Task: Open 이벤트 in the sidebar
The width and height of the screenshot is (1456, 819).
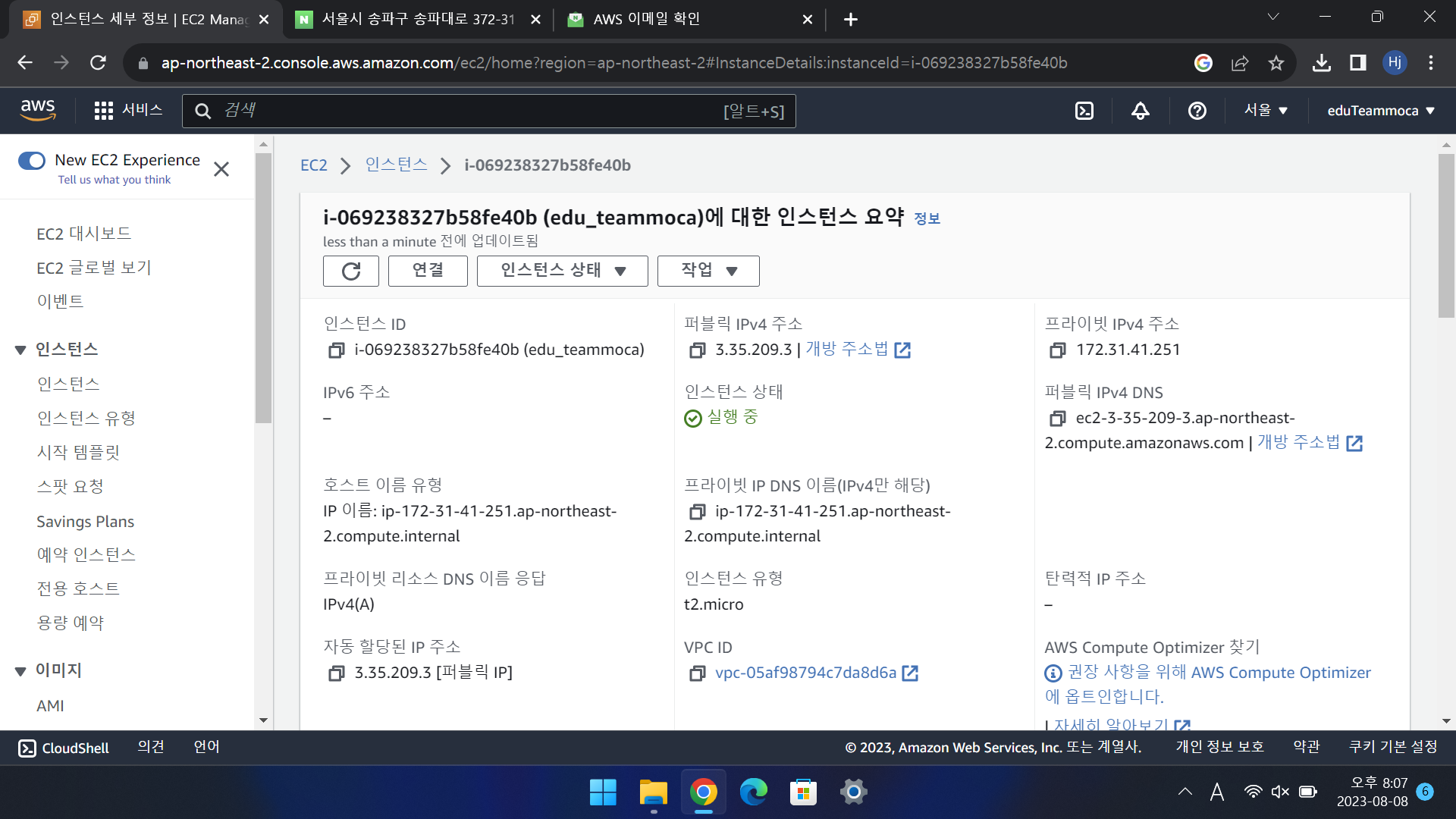Action: pos(60,301)
